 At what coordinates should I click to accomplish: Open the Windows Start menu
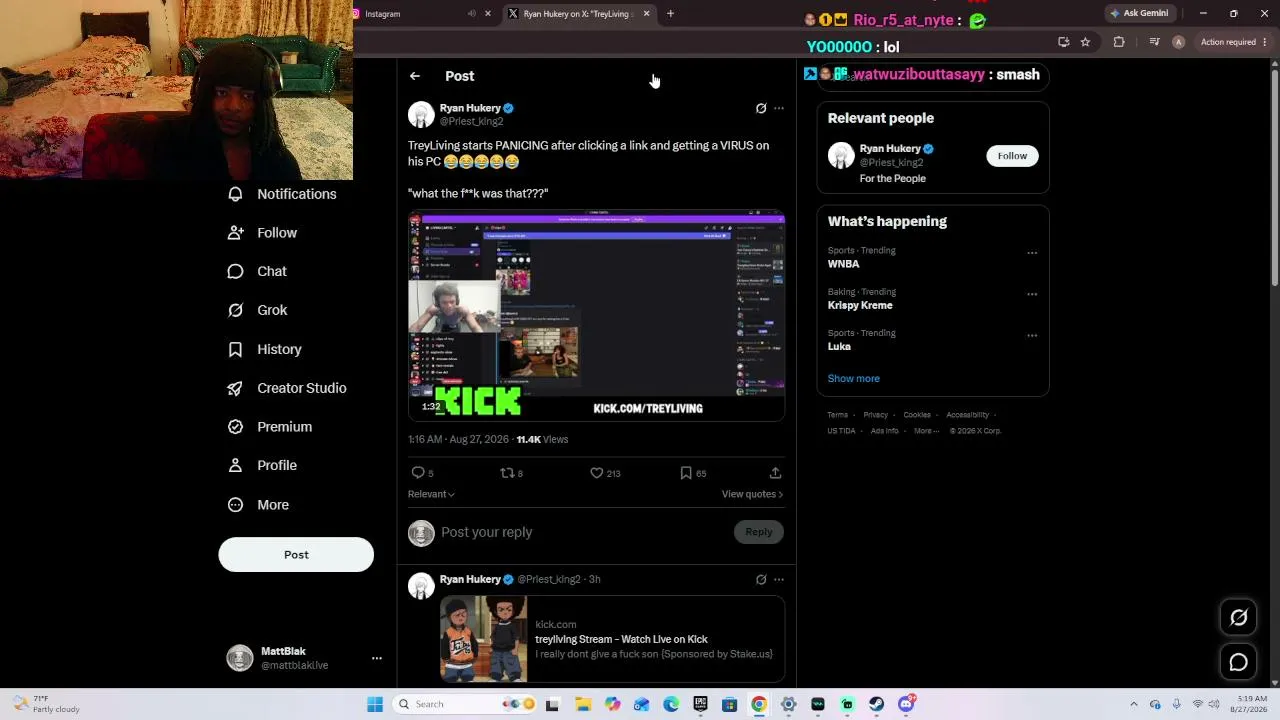point(375,704)
